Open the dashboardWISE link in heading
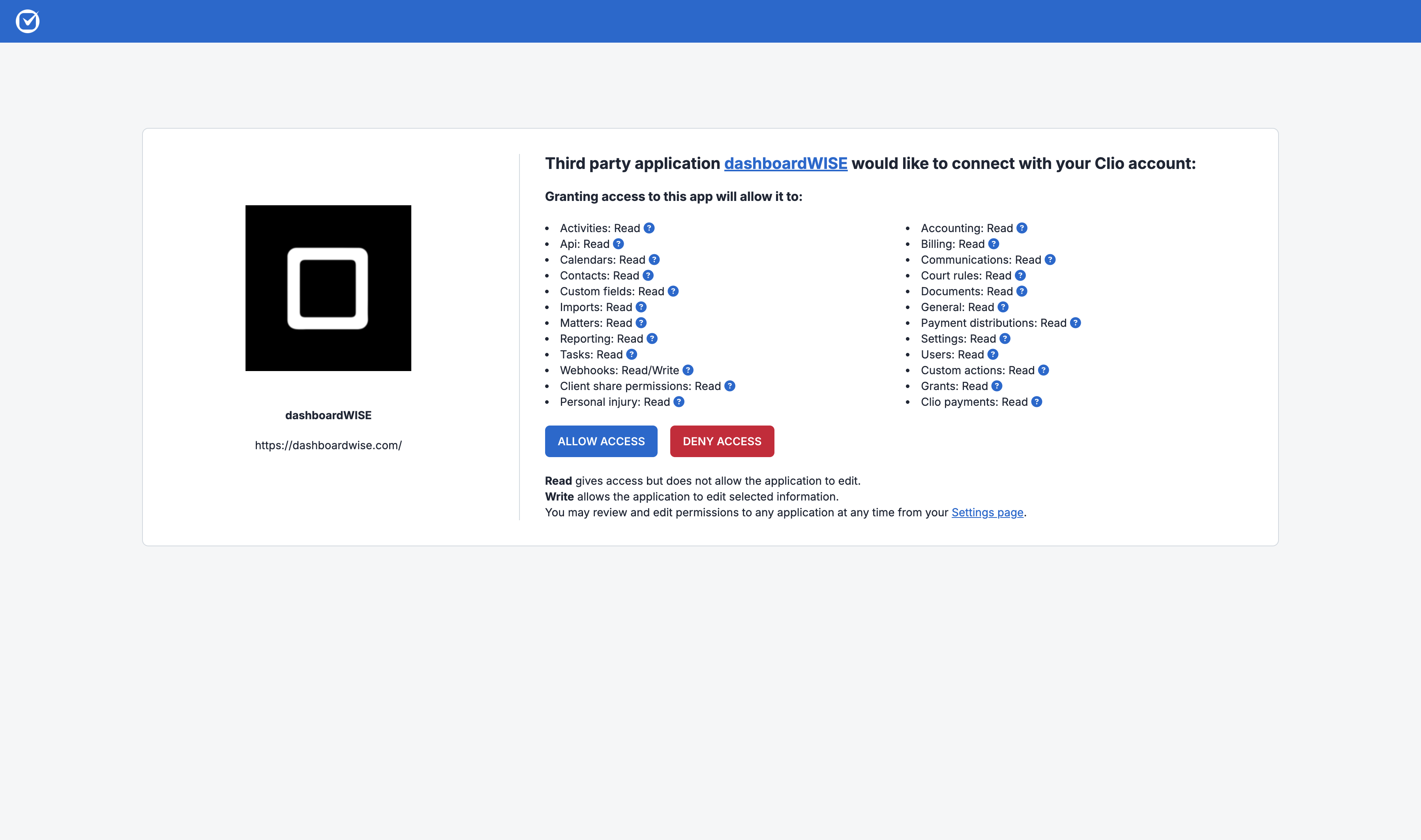Image resolution: width=1421 pixels, height=840 pixels. pos(785,163)
